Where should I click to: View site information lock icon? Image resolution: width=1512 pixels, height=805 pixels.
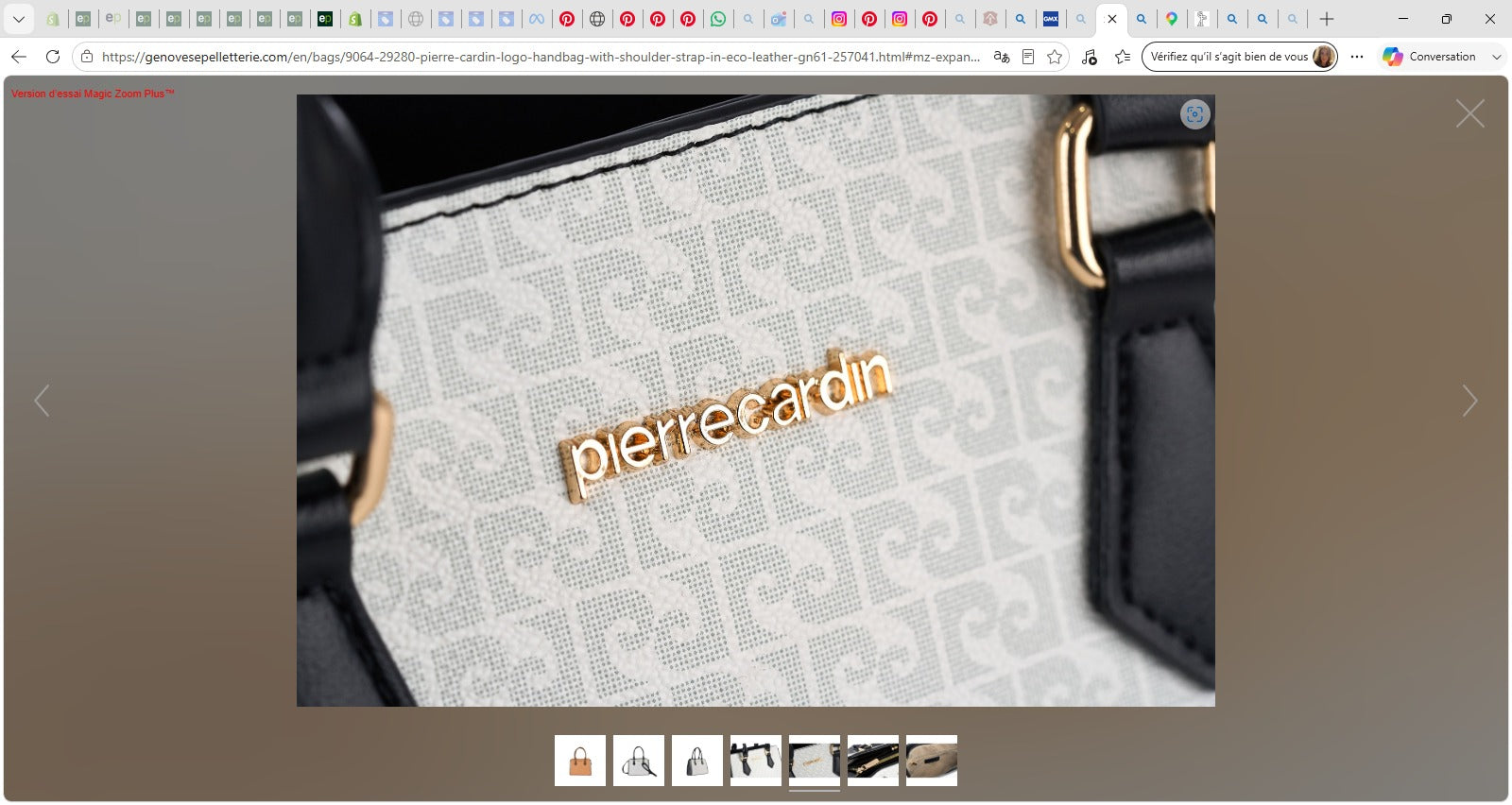tap(86, 57)
